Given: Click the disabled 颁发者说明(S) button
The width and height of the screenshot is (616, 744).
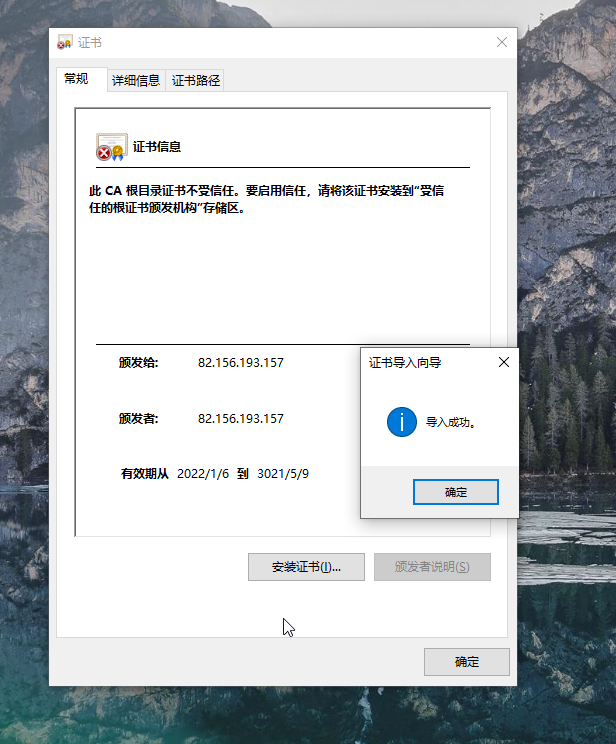Looking at the screenshot, I should [x=432, y=567].
